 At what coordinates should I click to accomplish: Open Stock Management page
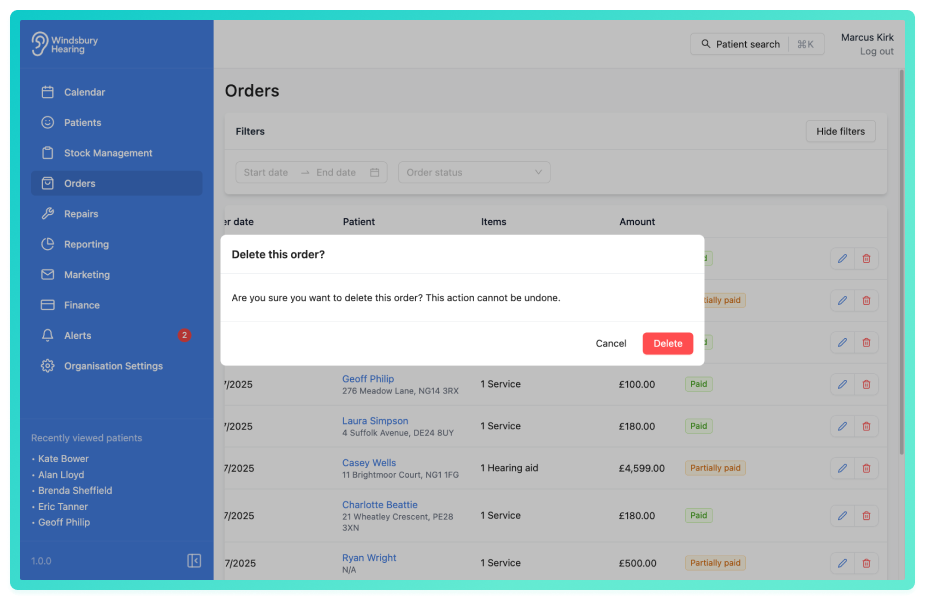click(x=116, y=153)
